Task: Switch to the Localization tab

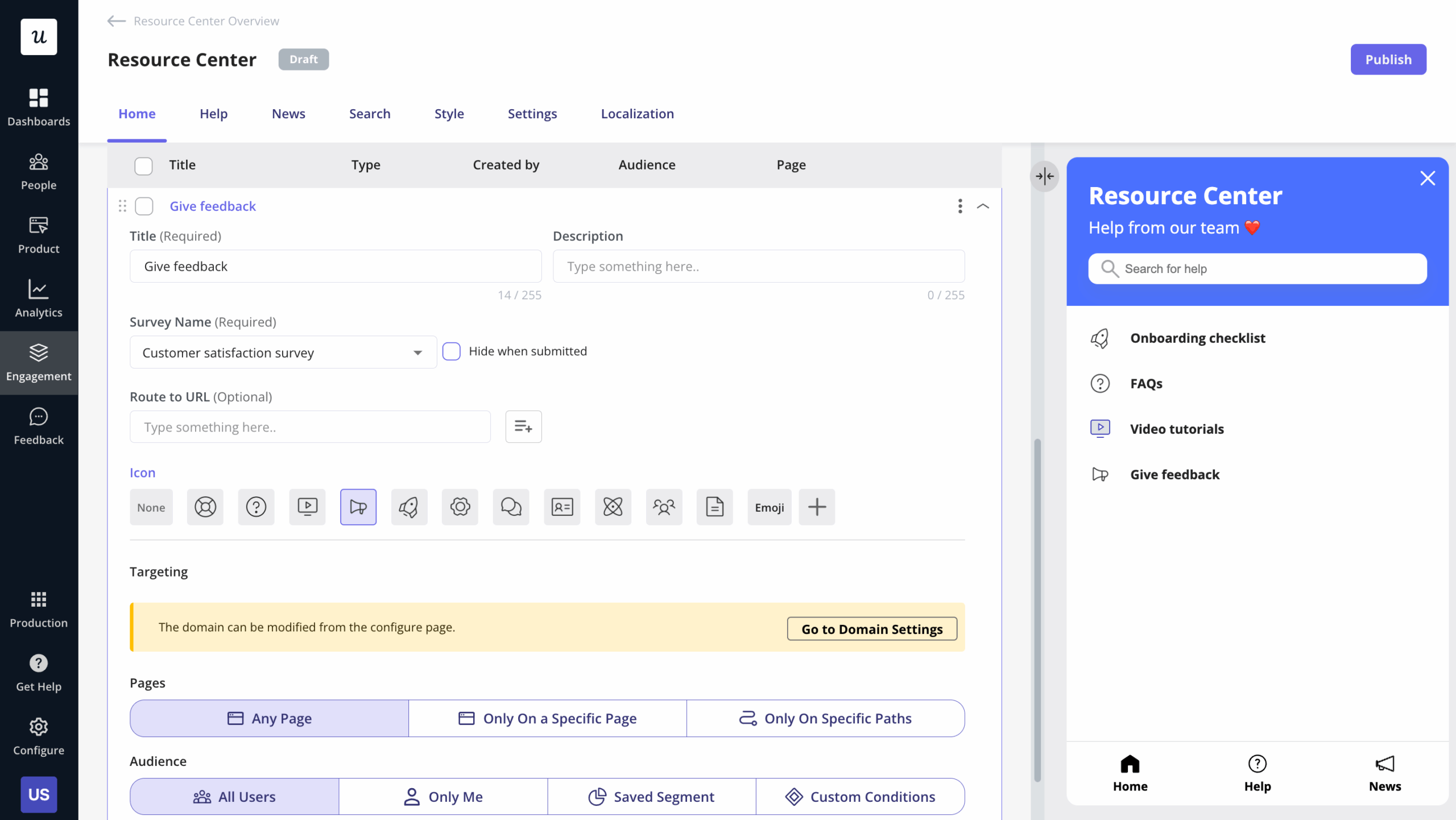Action: point(637,113)
